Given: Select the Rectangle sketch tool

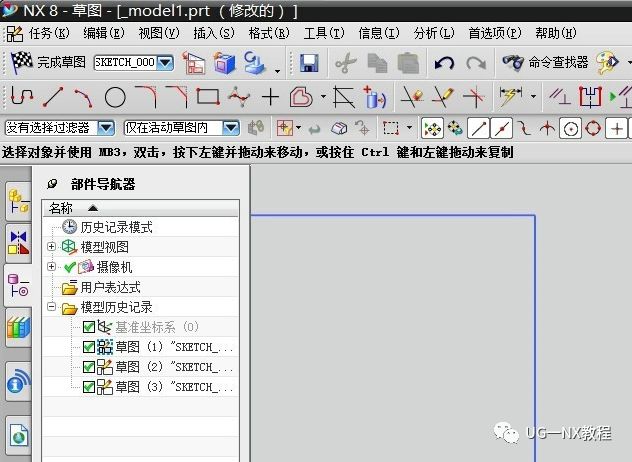Looking at the screenshot, I should tap(208, 97).
